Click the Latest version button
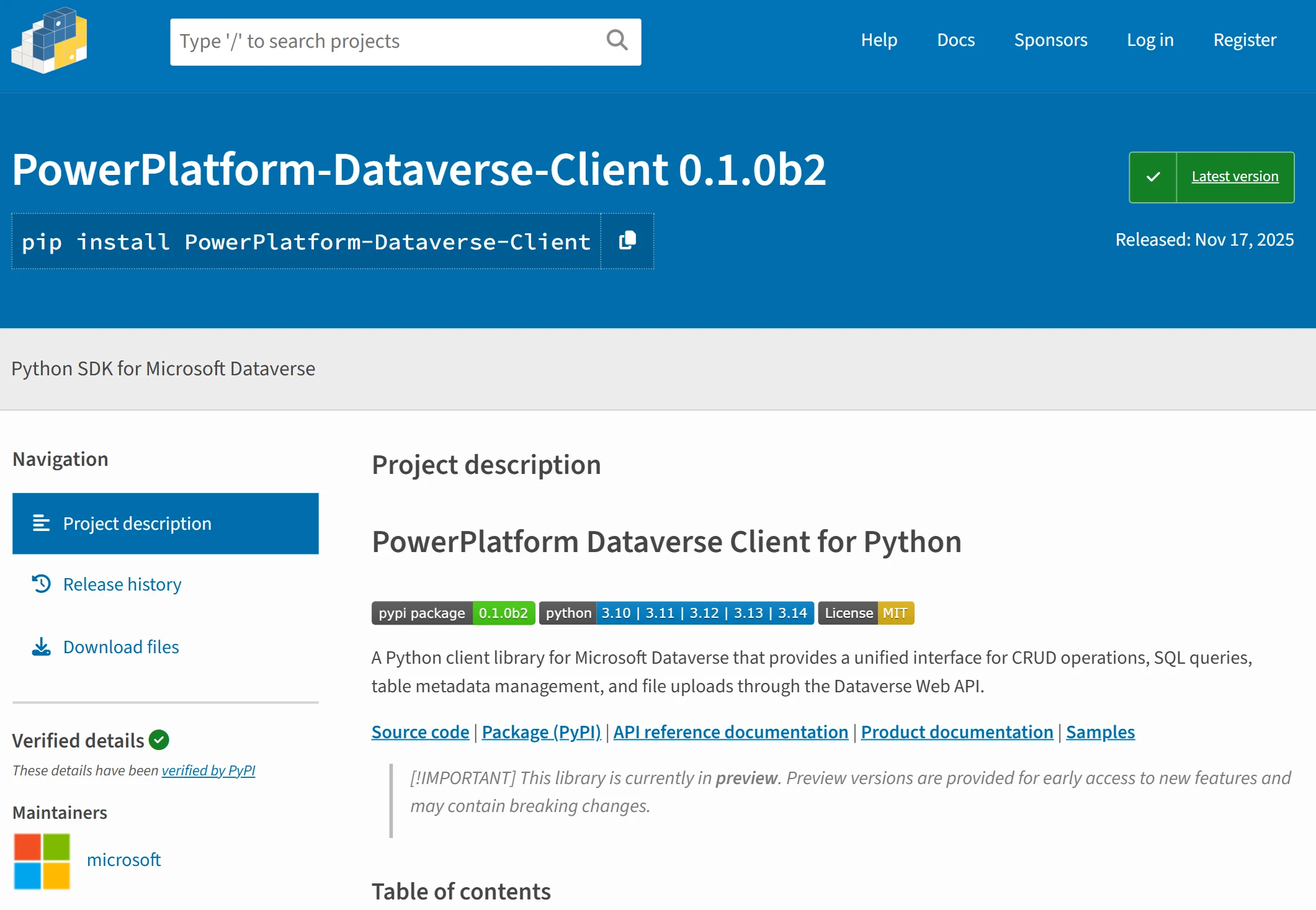This screenshot has height=910, width=1316. [x=1234, y=177]
